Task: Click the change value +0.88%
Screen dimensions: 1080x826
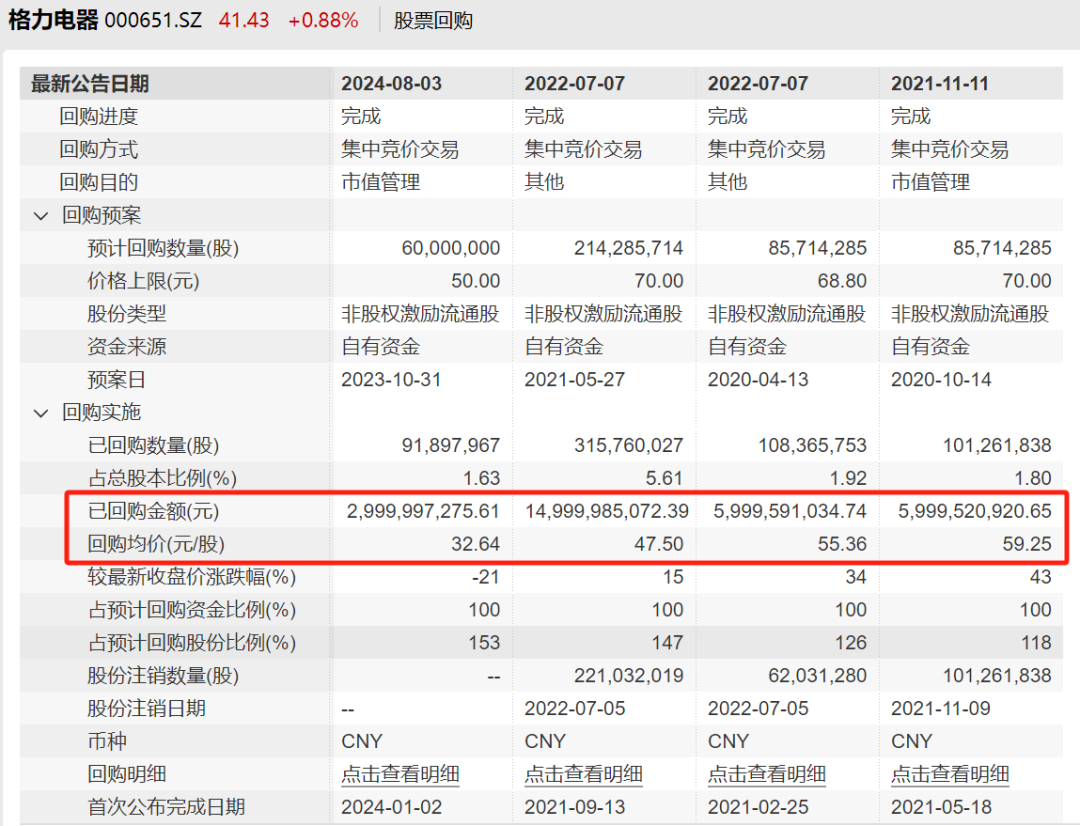Action: pos(323,21)
